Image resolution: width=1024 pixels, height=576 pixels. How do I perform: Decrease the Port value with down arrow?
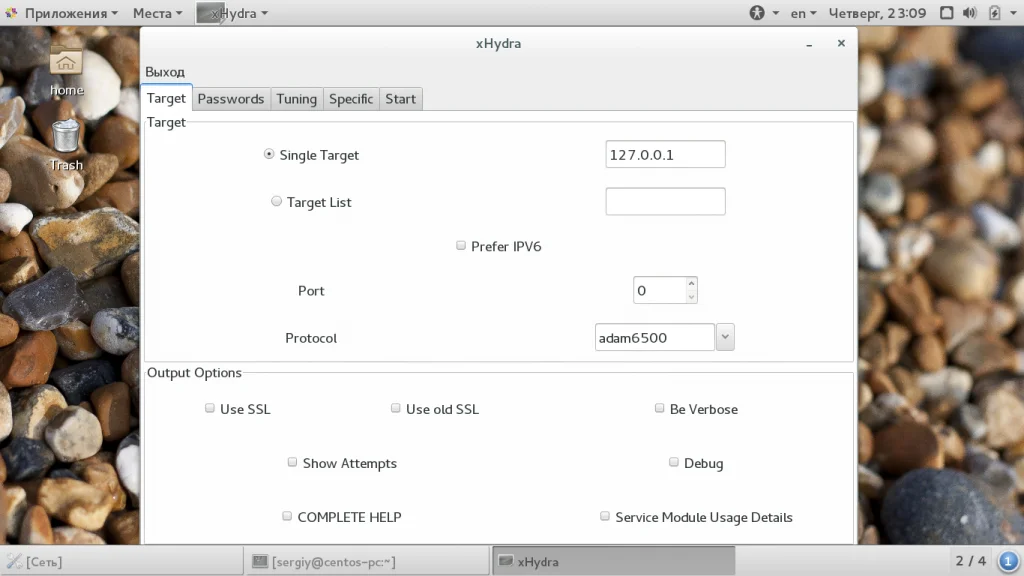691,297
